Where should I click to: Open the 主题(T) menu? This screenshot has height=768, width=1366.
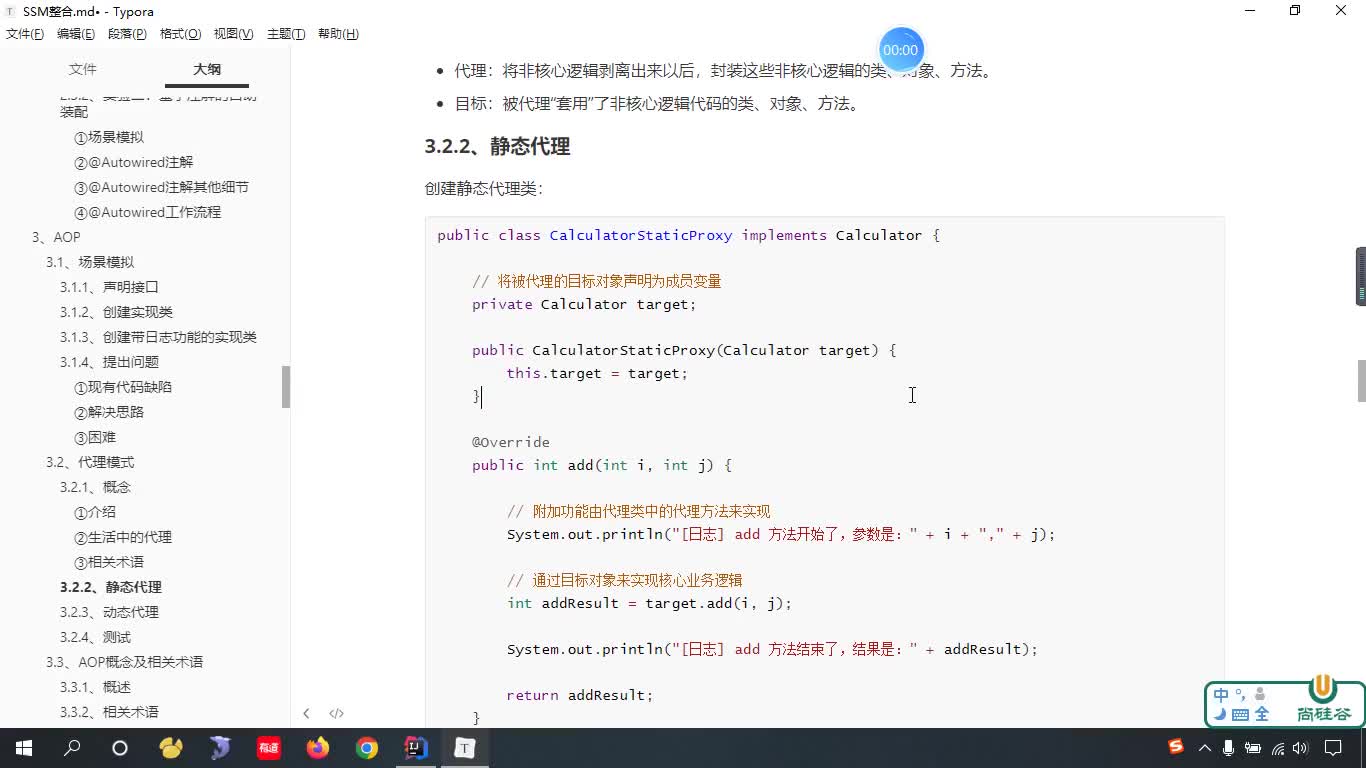coord(286,34)
